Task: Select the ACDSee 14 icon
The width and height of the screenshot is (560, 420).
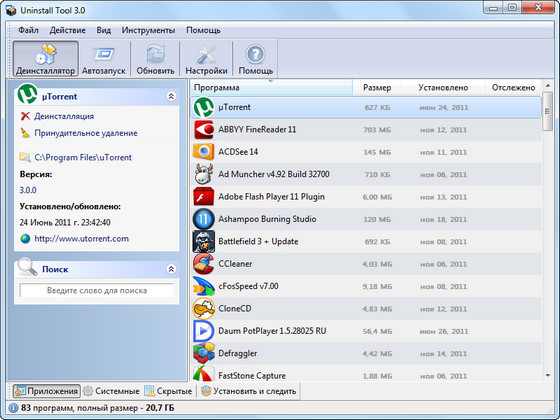Action: [x=204, y=152]
